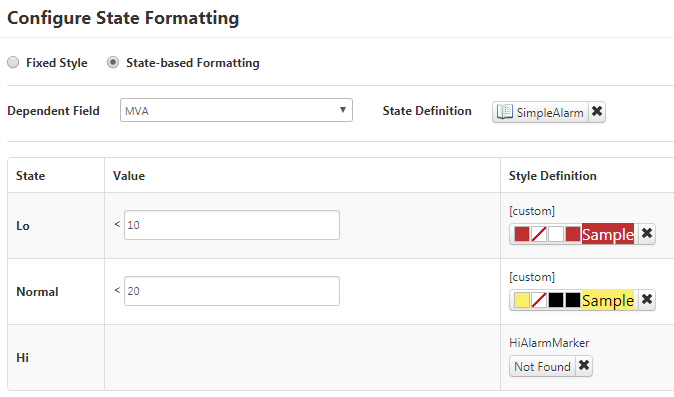This screenshot has height=397, width=674.
Task: Click the Normal value input field
Action: [232, 291]
